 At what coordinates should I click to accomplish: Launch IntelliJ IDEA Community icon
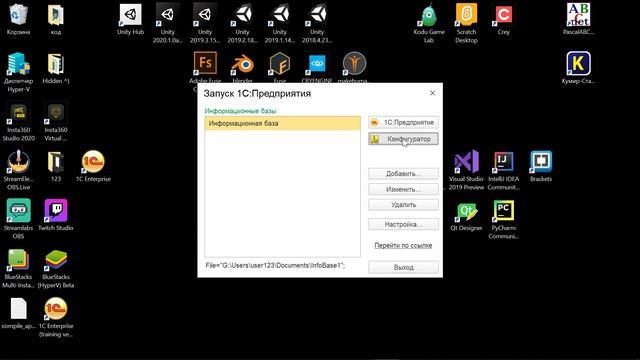coord(504,171)
